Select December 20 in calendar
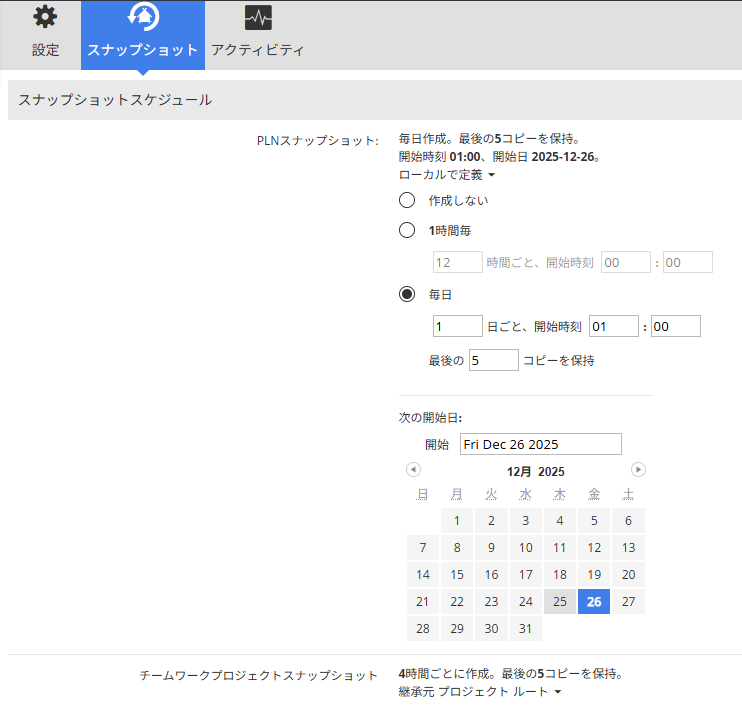Image resolution: width=742 pixels, height=708 pixels. coord(628,575)
